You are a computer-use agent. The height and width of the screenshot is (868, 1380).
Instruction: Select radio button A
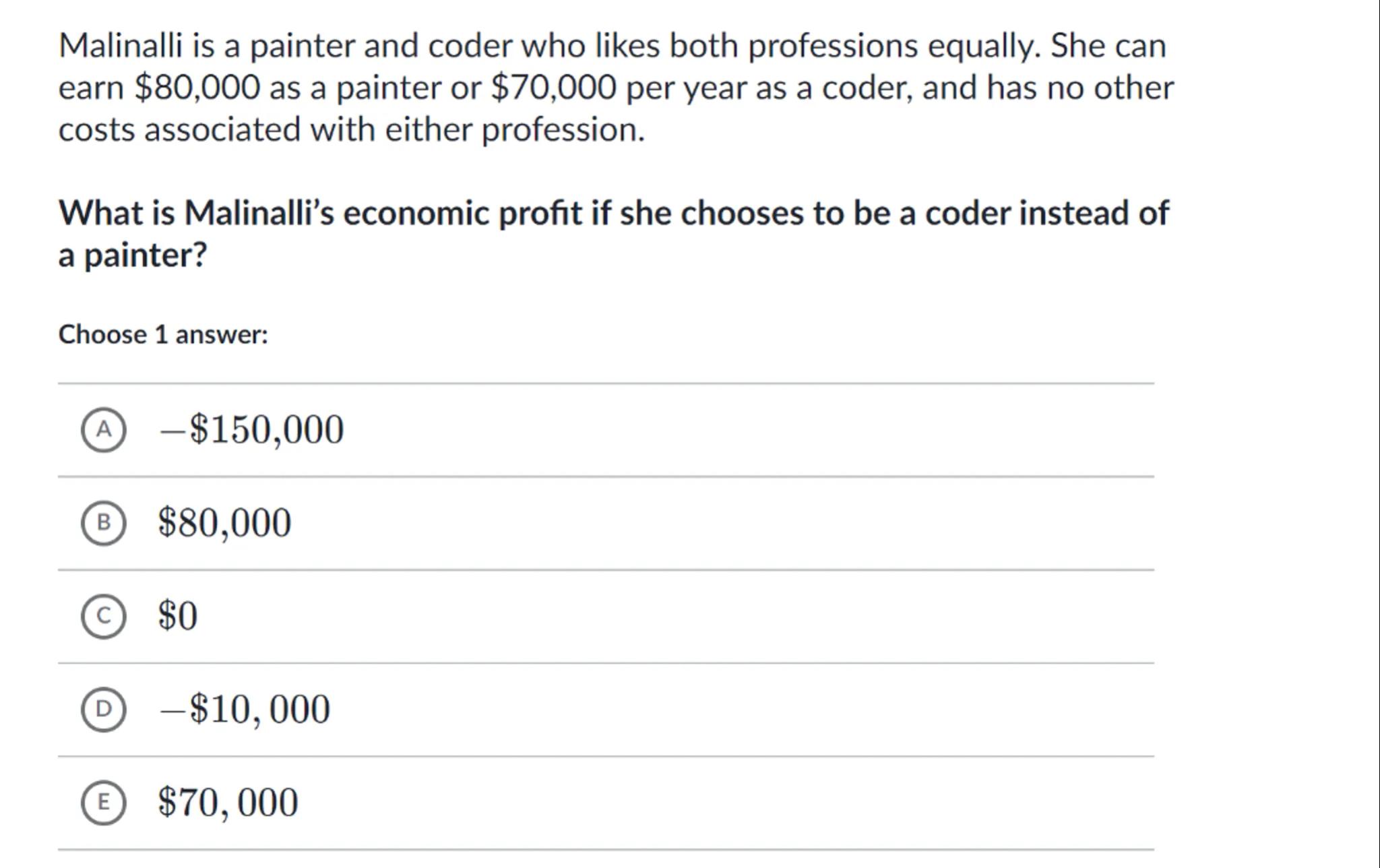103,429
